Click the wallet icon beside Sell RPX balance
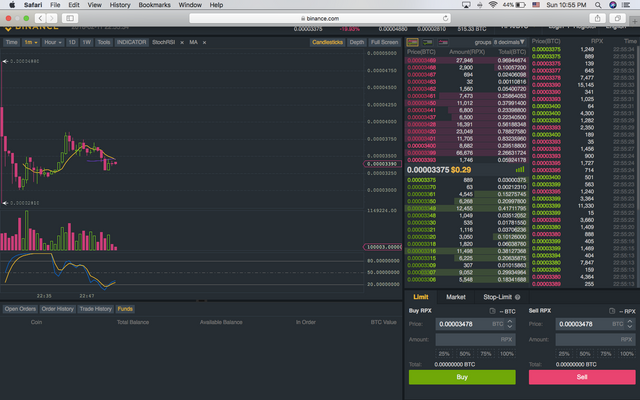 [612, 311]
